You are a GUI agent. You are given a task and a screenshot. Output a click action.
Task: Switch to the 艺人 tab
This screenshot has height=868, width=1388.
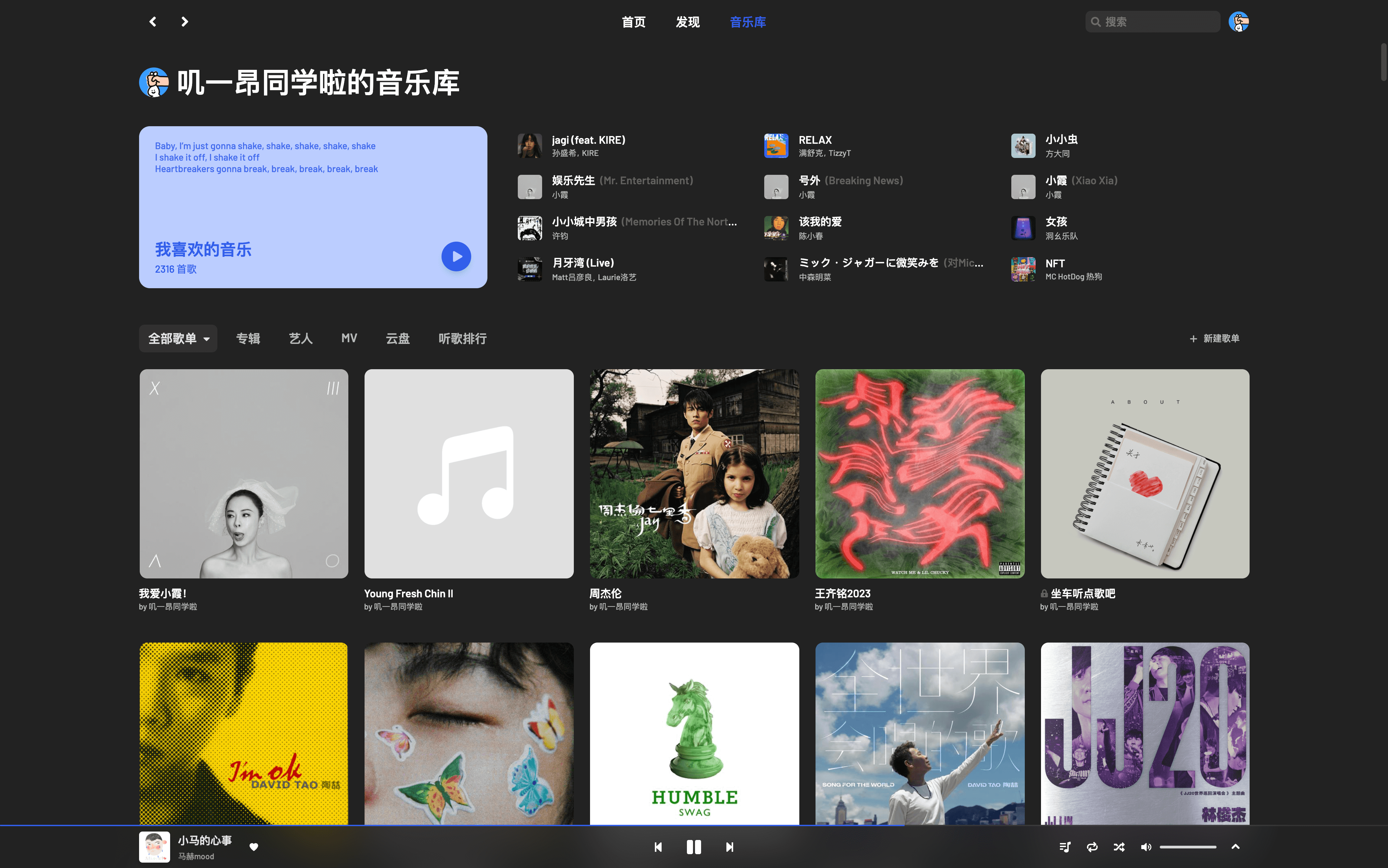pos(301,339)
